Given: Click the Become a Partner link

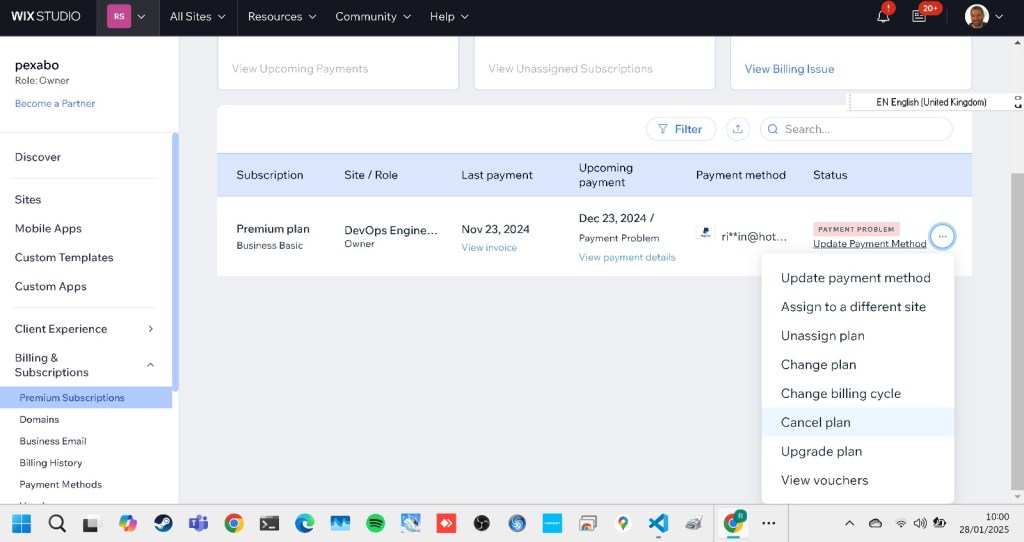Looking at the screenshot, I should click(x=55, y=103).
